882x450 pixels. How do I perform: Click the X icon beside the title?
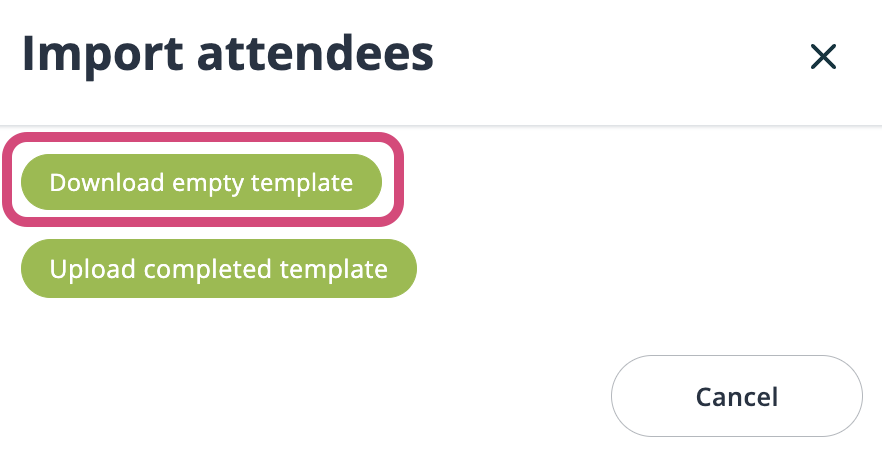click(x=823, y=57)
